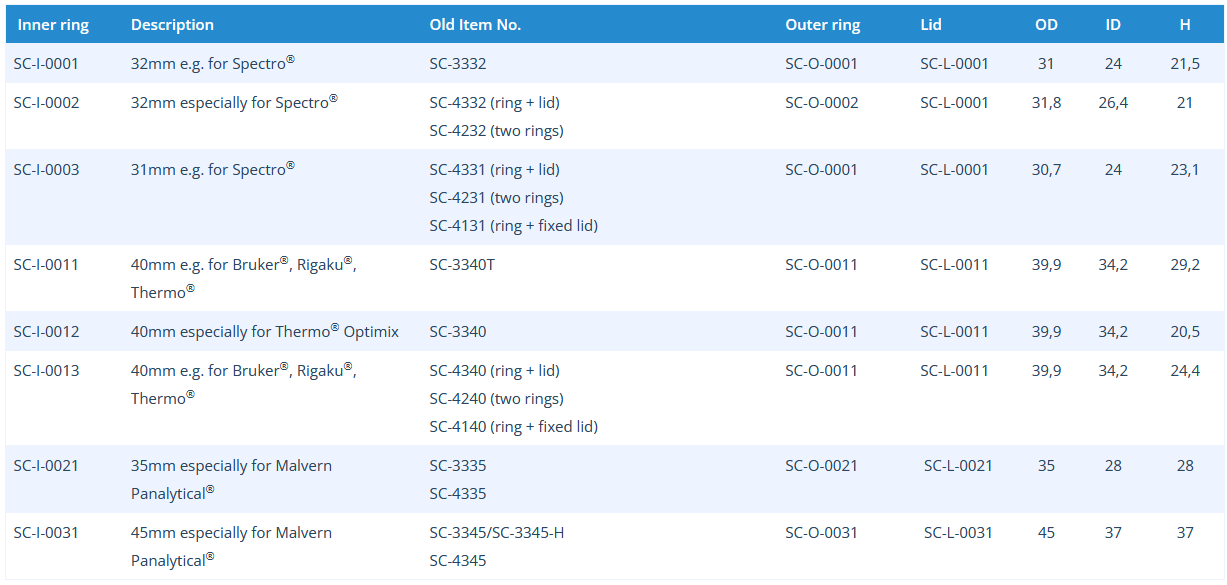Click the Lid column header
Image resolution: width=1227 pixels, height=585 pixels.
[931, 25]
